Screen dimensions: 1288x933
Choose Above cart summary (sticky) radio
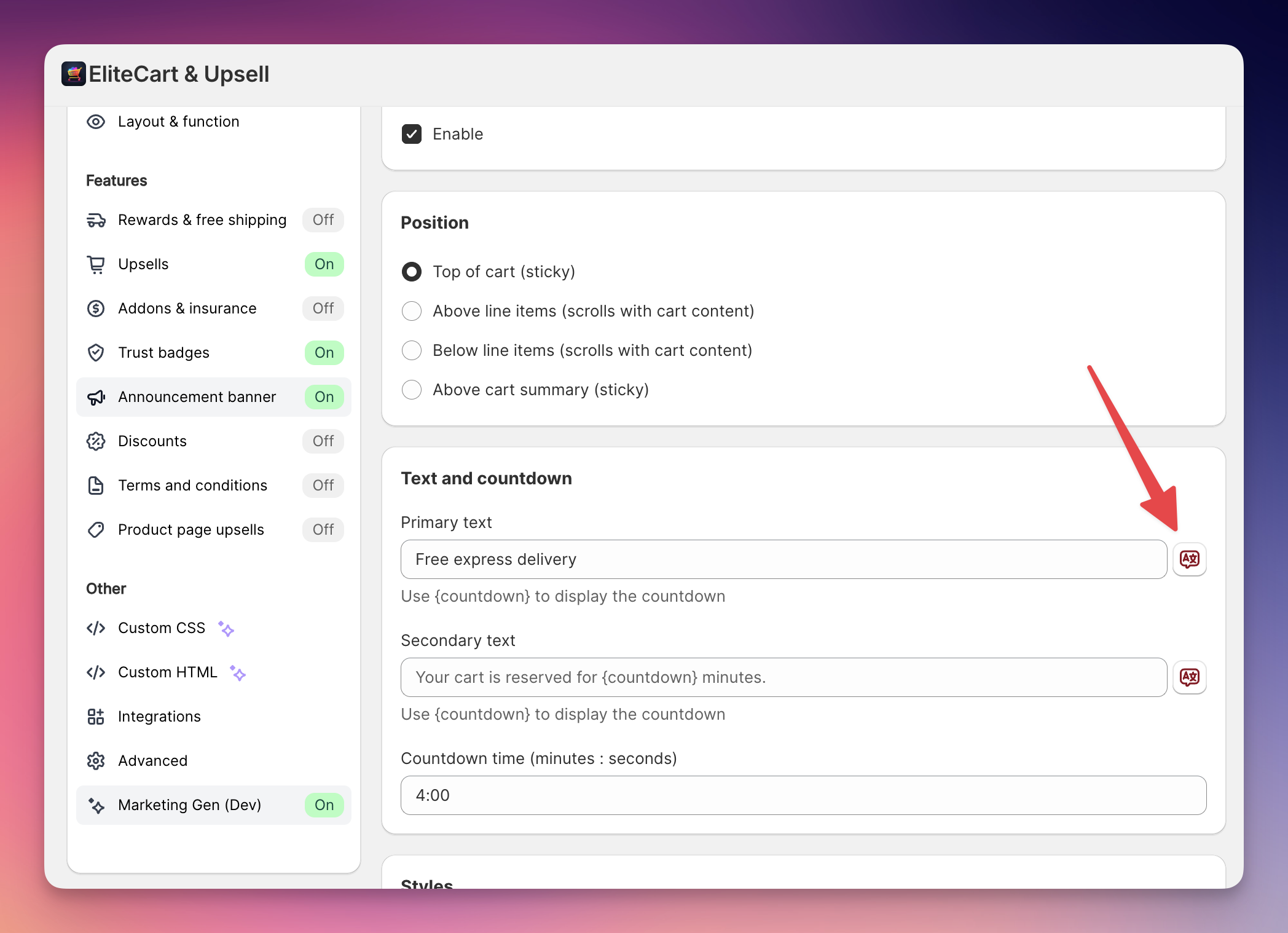[412, 390]
